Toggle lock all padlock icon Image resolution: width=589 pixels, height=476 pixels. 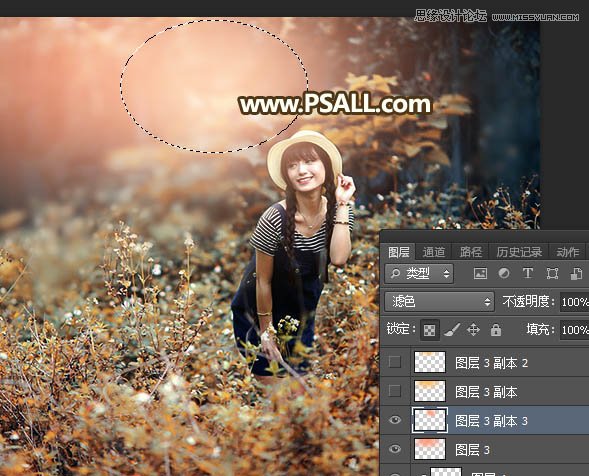click(x=496, y=330)
